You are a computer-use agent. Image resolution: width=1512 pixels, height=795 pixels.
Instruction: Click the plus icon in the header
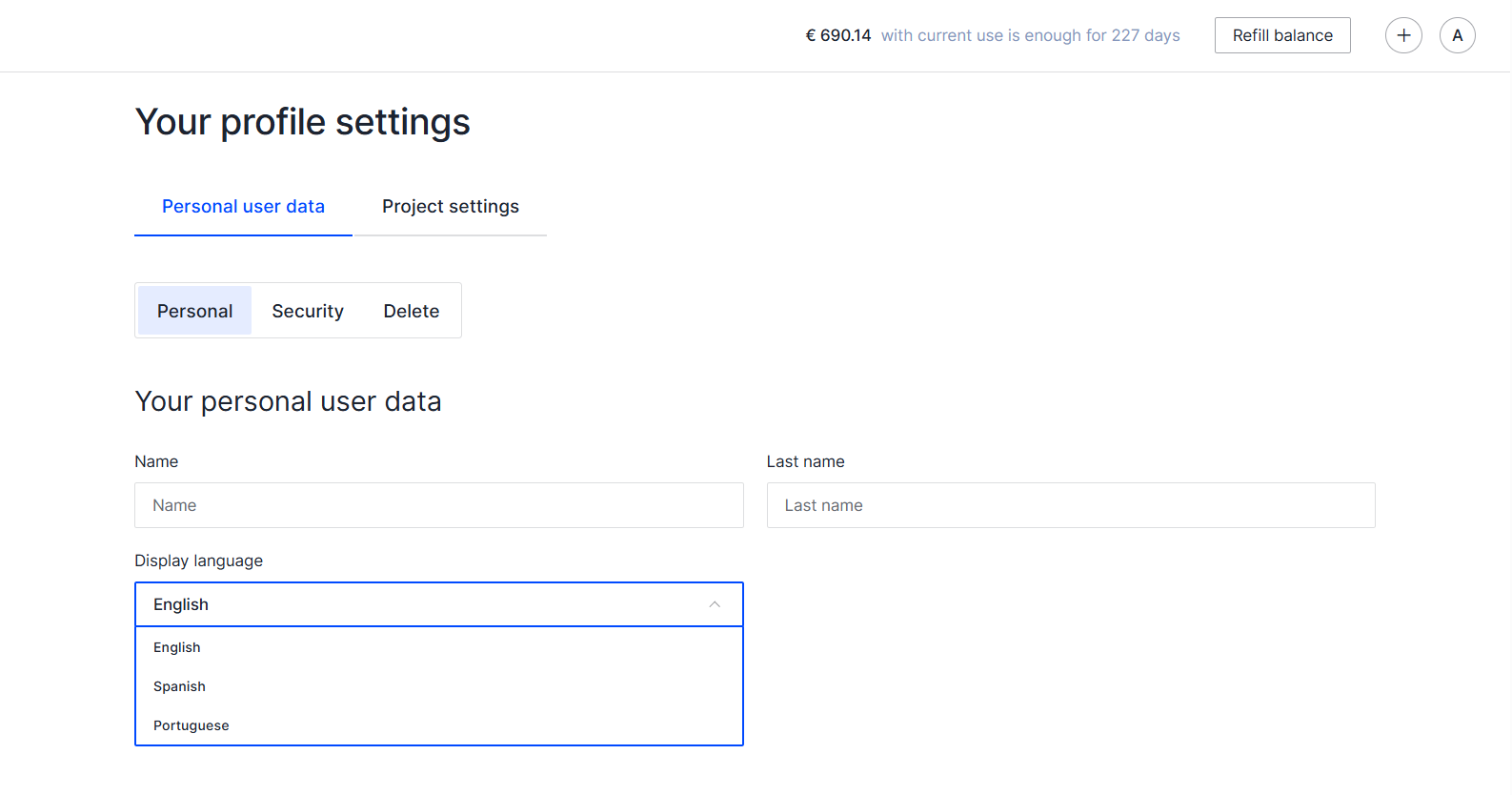pos(1403,35)
